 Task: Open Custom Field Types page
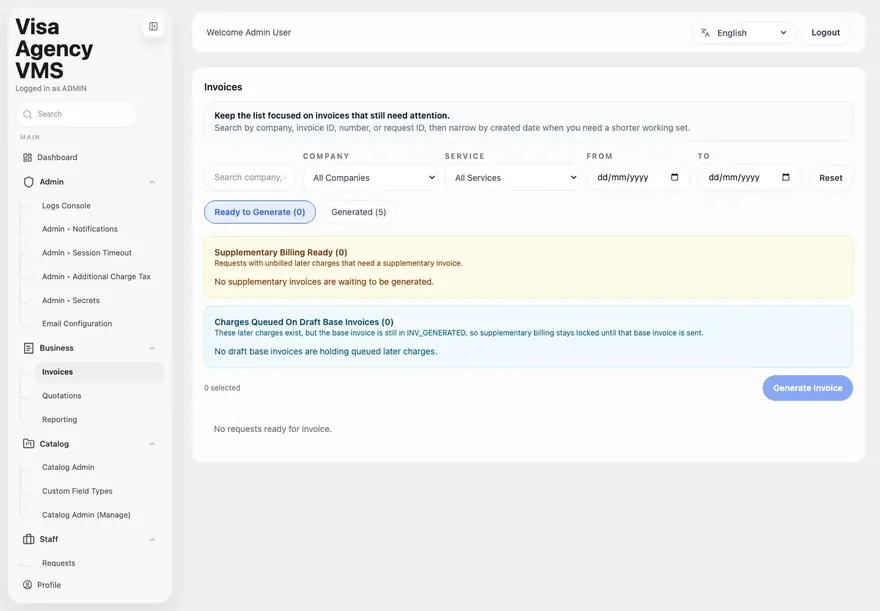pyautogui.click(x=77, y=491)
